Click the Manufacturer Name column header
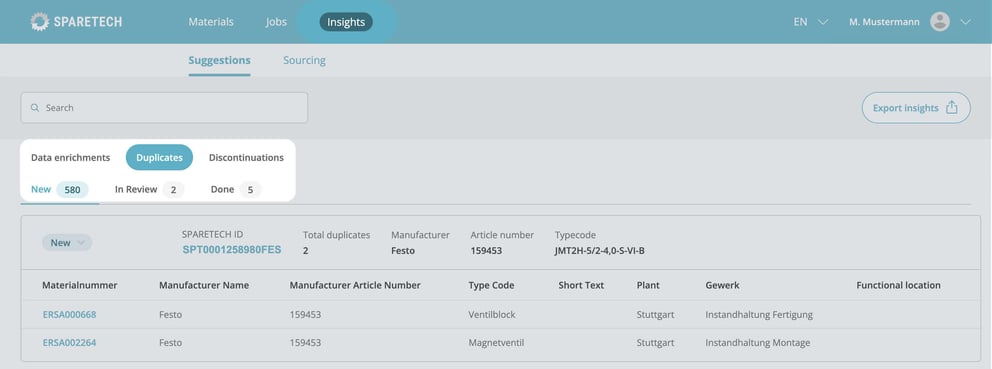992x369 pixels. [x=204, y=285]
